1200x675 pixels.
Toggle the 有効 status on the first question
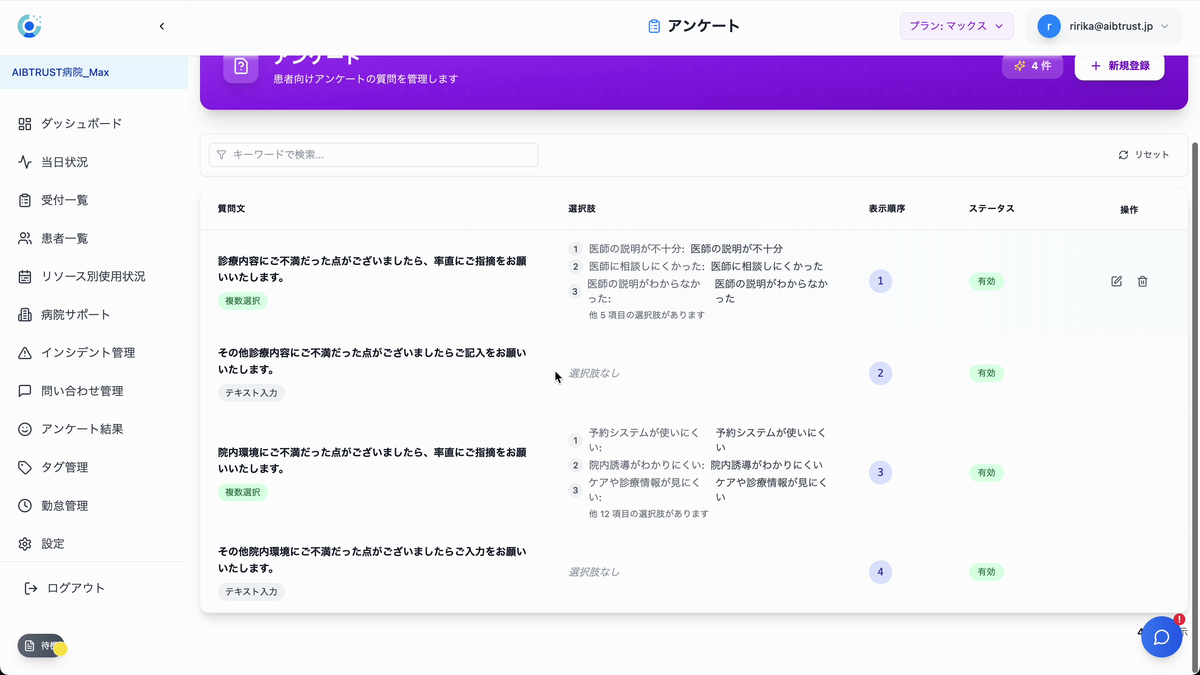coord(986,281)
